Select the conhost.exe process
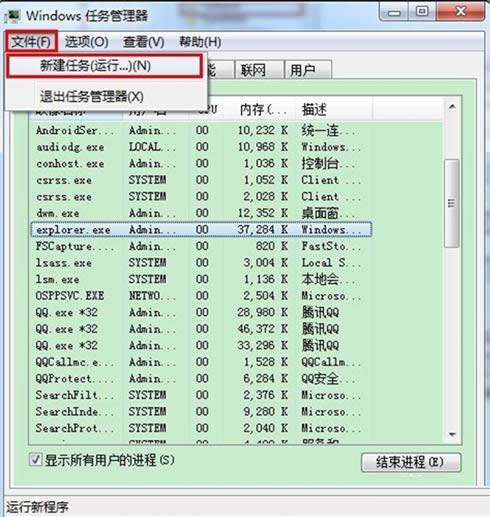Image resolution: width=490 pixels, height=517 pixels. (201, 163)
